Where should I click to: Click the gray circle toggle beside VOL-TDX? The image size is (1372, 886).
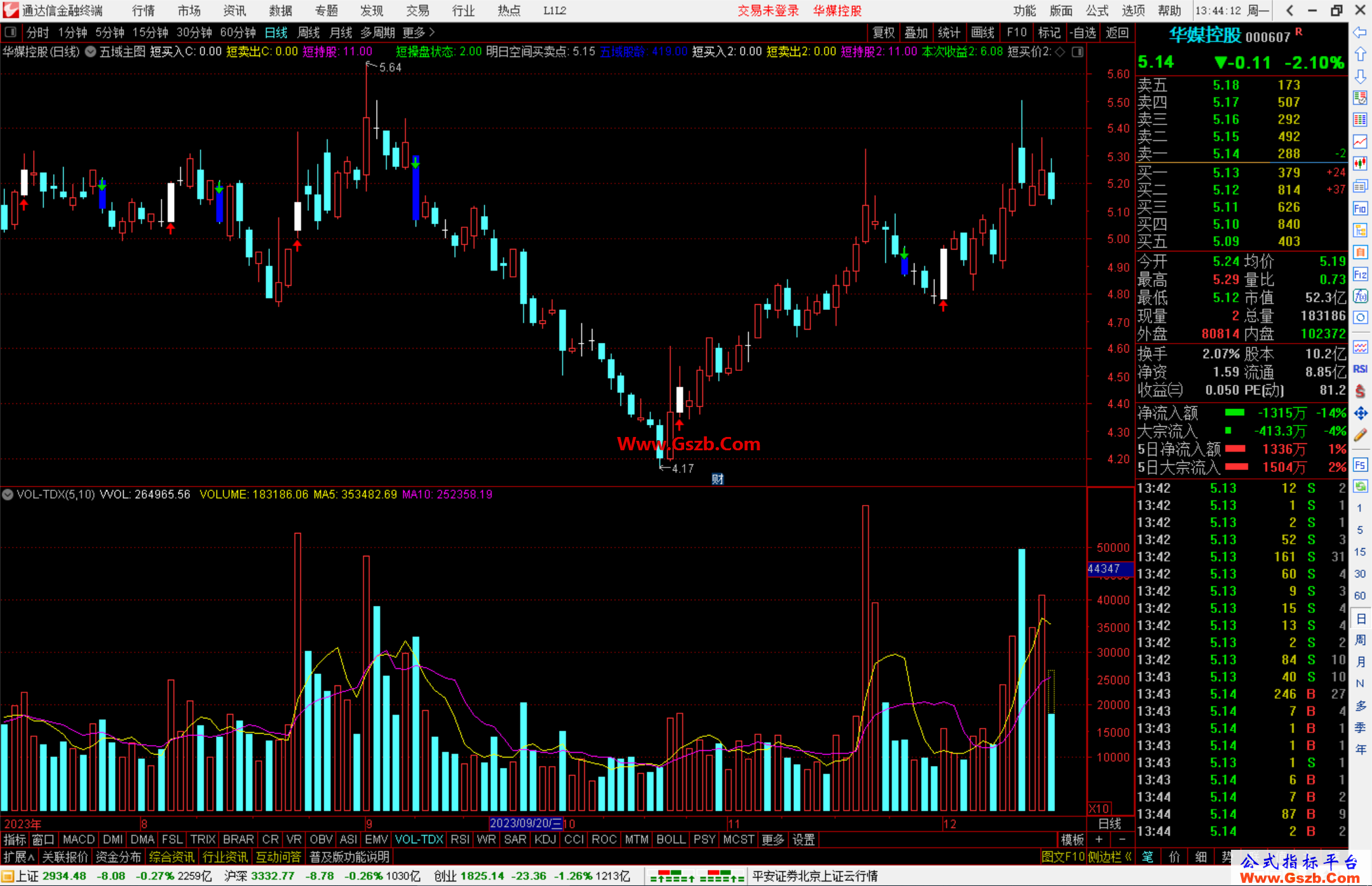(8, 494)
